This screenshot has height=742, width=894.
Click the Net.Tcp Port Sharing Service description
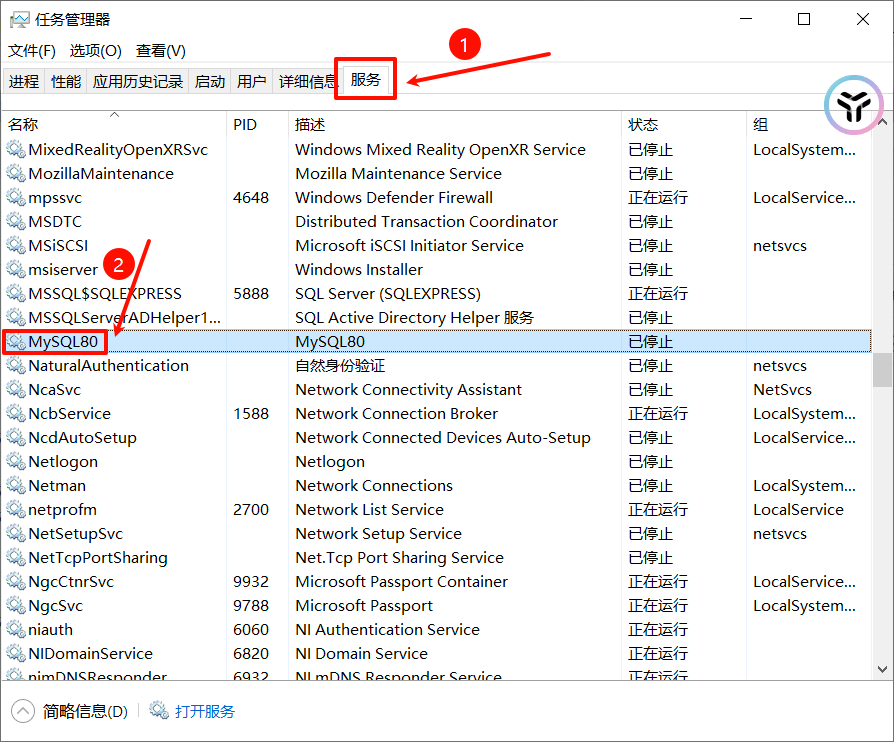[400, 558]
